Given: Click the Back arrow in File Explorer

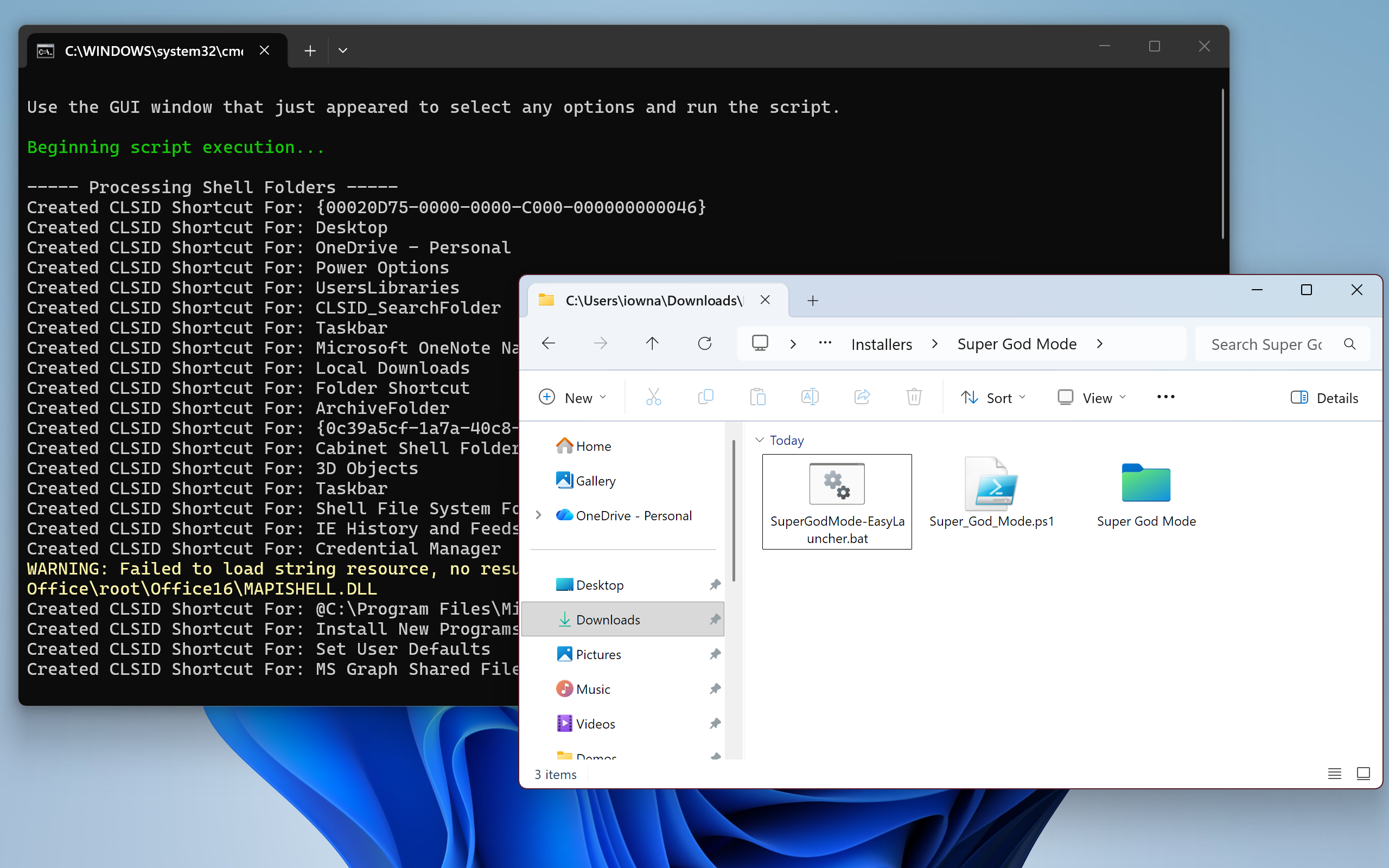Looking at the screenshot, I should 548,343.
